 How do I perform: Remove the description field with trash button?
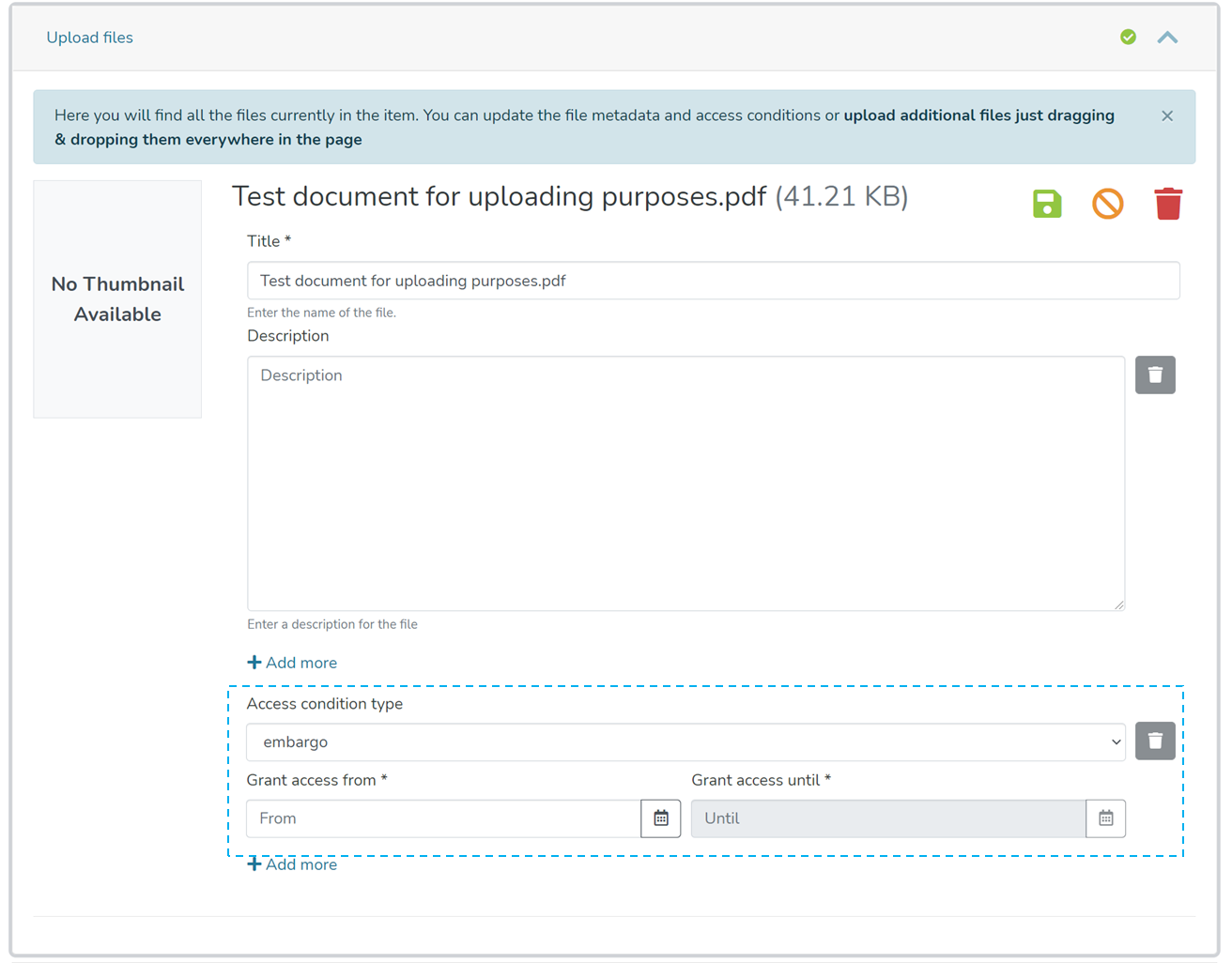(x=1155, y=375)
